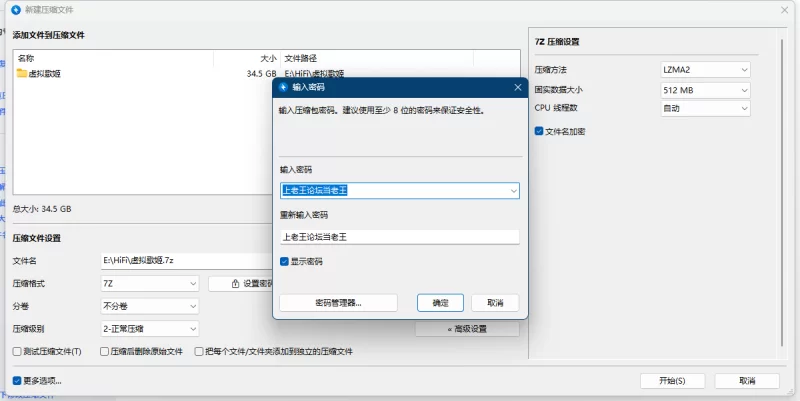Screen dimensions: 800x401
Task: Toggle the 更多选项 checkbox
Action: click(17, 381)
